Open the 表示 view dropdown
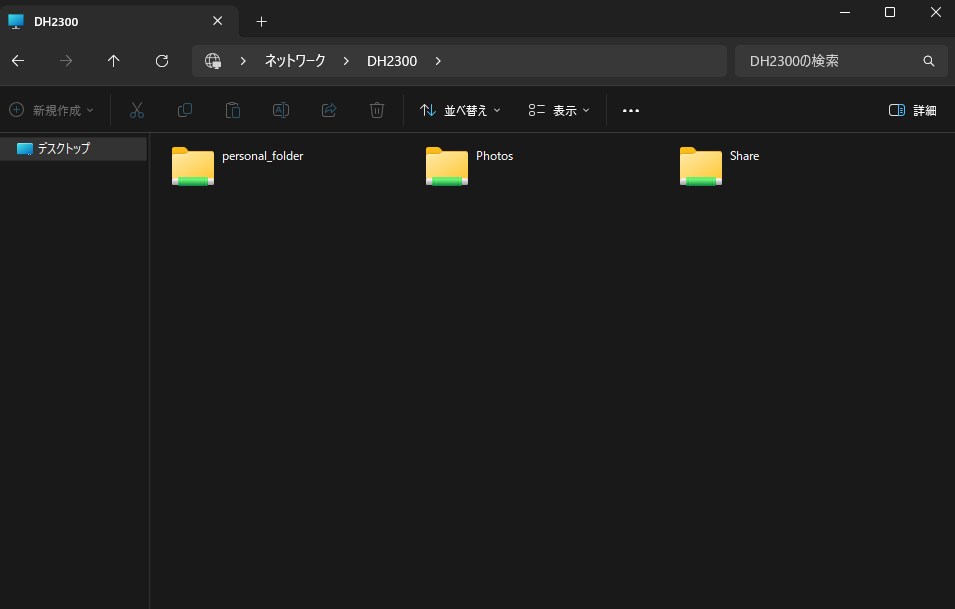Screen dimensions: 955x609 click(x=559, y=110)
